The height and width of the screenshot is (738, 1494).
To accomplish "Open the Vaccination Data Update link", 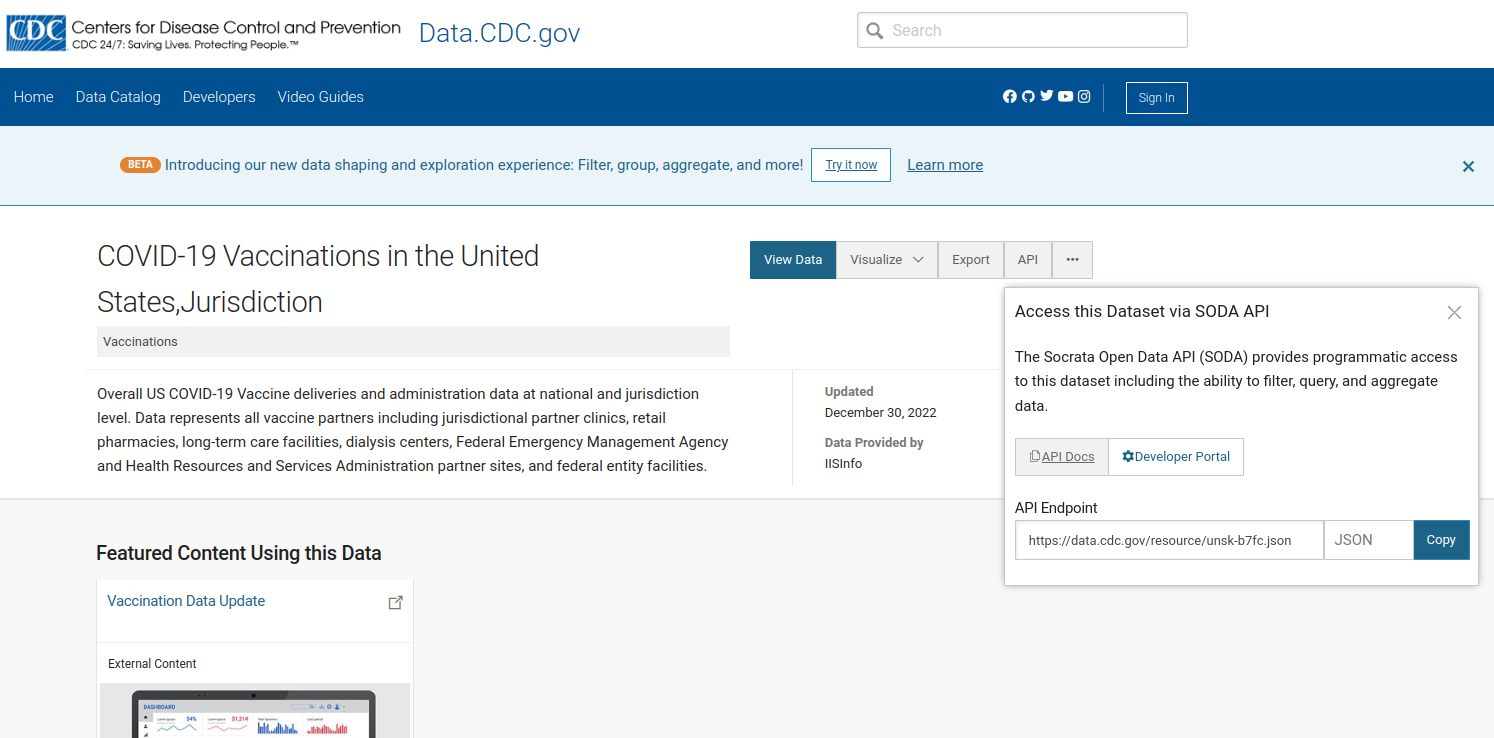I will (186, 601).
